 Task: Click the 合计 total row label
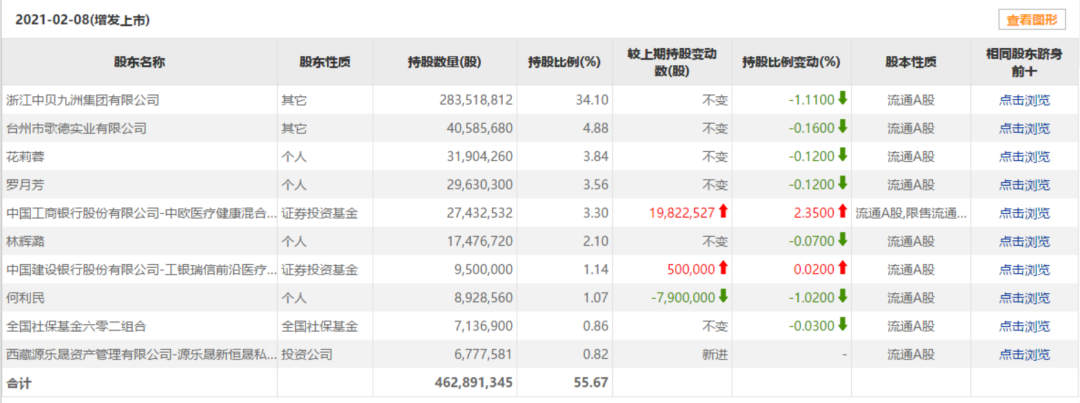(x=19, y=382)
